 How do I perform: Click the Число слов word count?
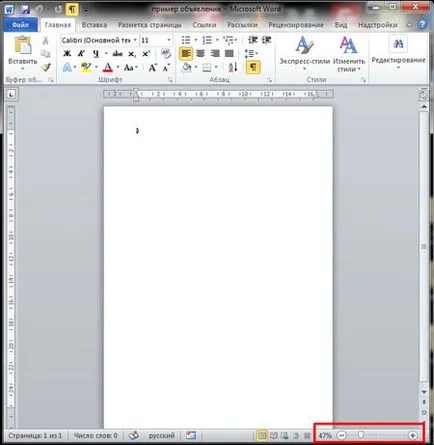click(x=95, y=435)
